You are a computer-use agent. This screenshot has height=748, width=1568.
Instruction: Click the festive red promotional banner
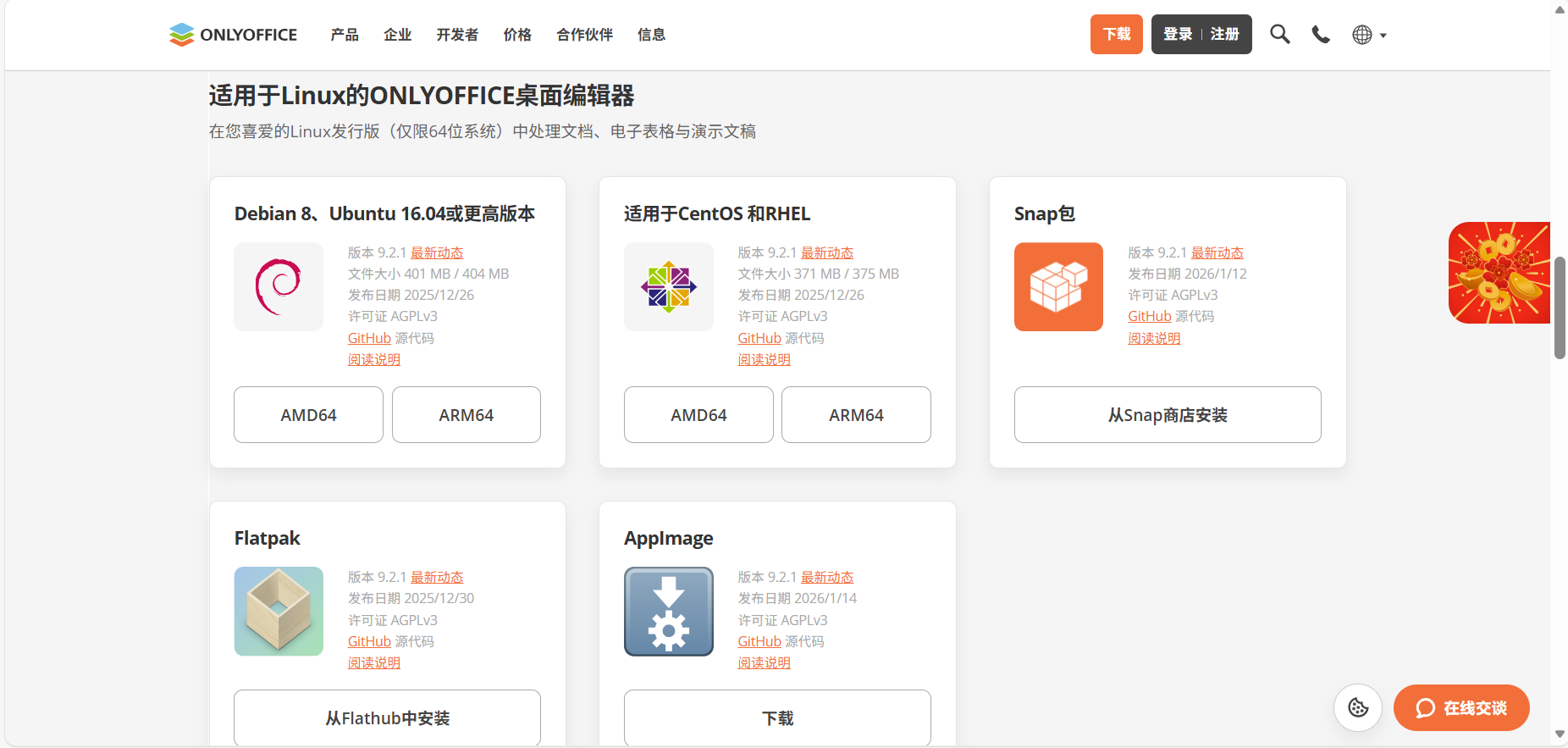pyautogui.click(x=1499, y=273)
